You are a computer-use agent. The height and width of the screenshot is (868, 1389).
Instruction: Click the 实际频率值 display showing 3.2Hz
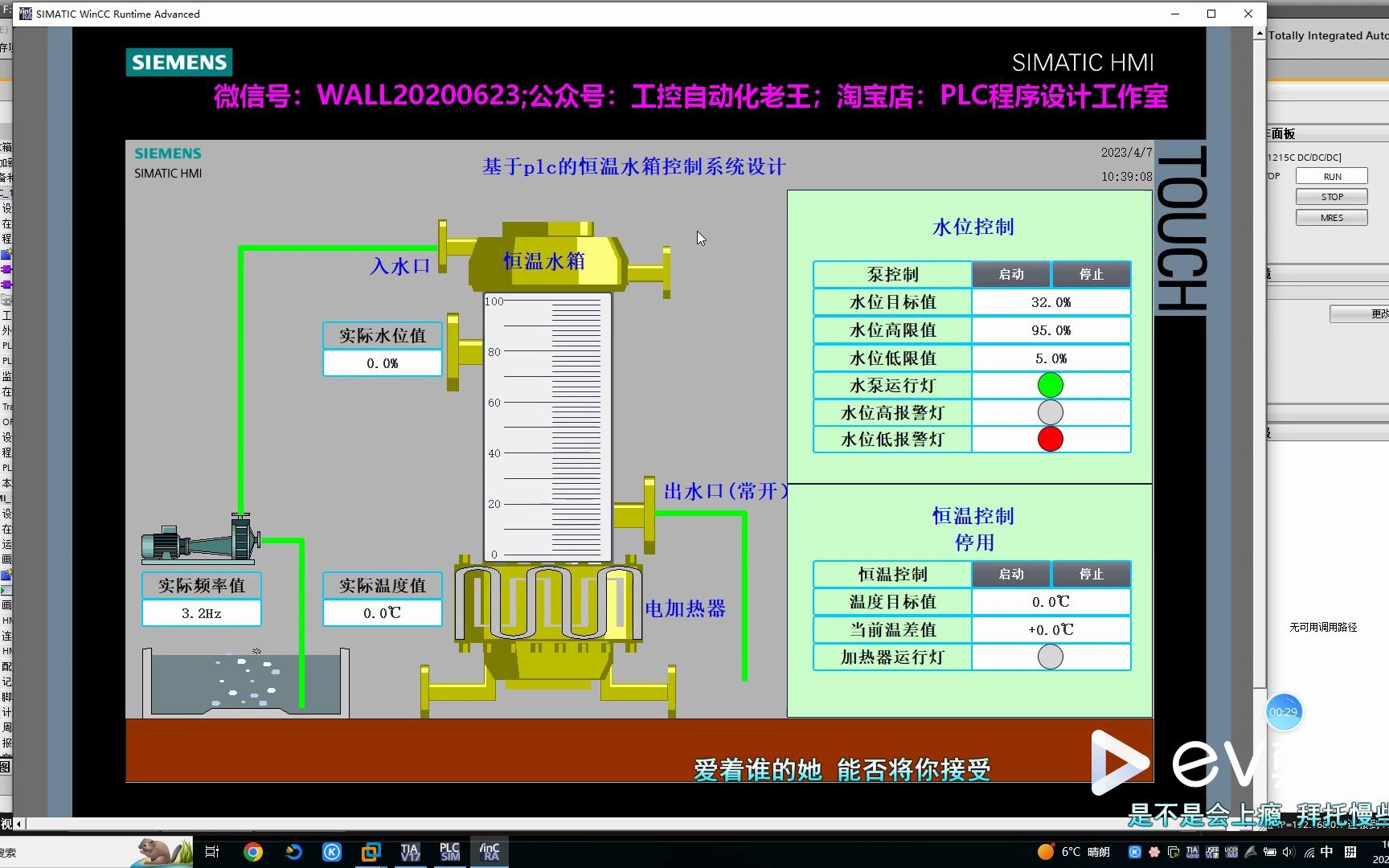click(202, 613)
